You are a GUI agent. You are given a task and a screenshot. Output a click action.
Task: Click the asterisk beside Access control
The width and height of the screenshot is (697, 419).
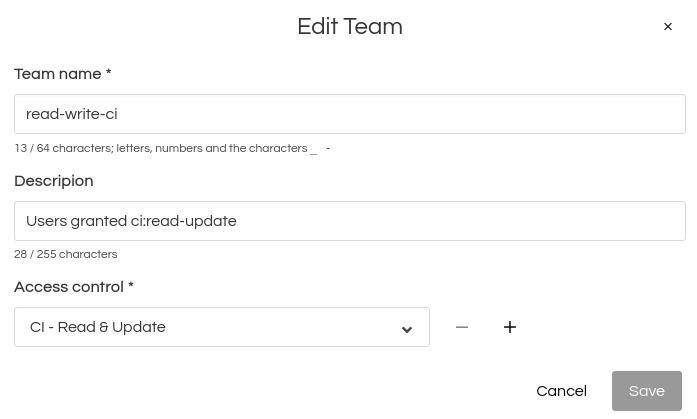(130, 287)
